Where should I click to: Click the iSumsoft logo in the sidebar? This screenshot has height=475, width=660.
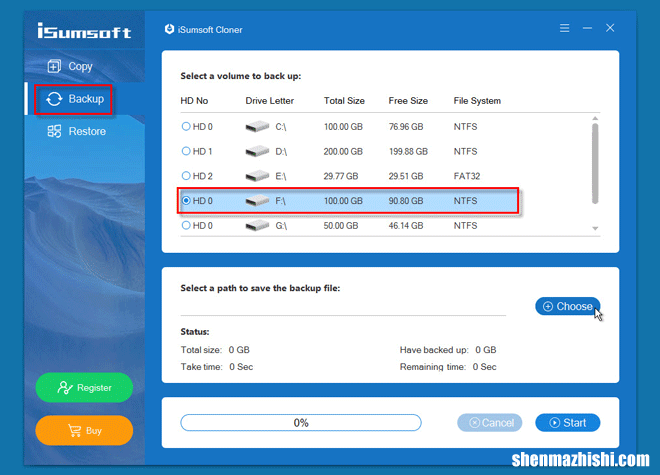click(x=84, y=31)
